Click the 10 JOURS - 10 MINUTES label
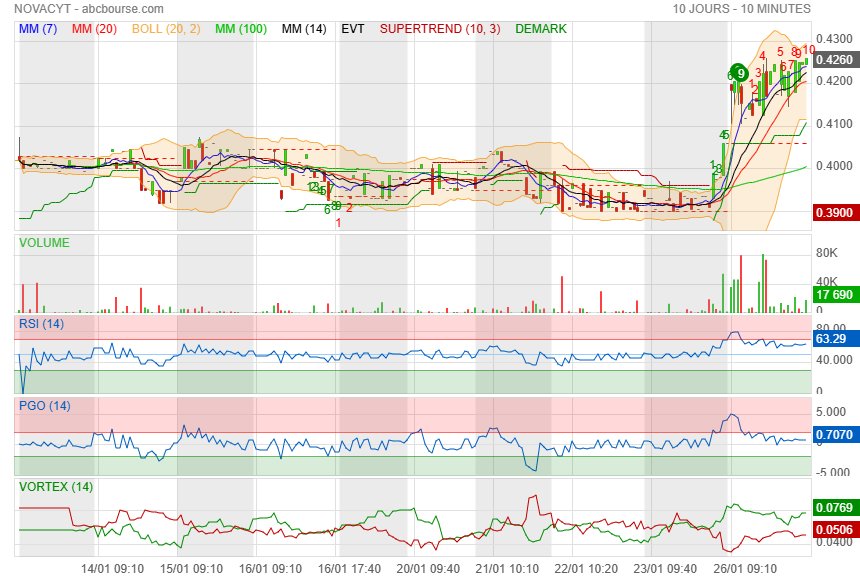 (x=741, y=8)
